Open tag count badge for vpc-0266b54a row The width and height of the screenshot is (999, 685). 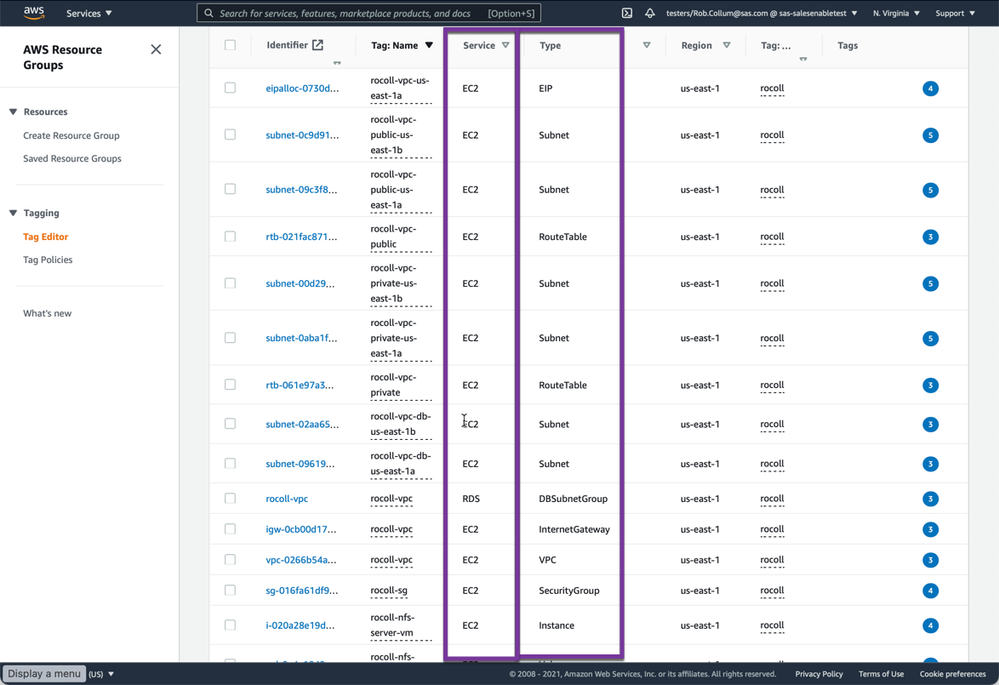pyautogui.click(x=930, y=560)
